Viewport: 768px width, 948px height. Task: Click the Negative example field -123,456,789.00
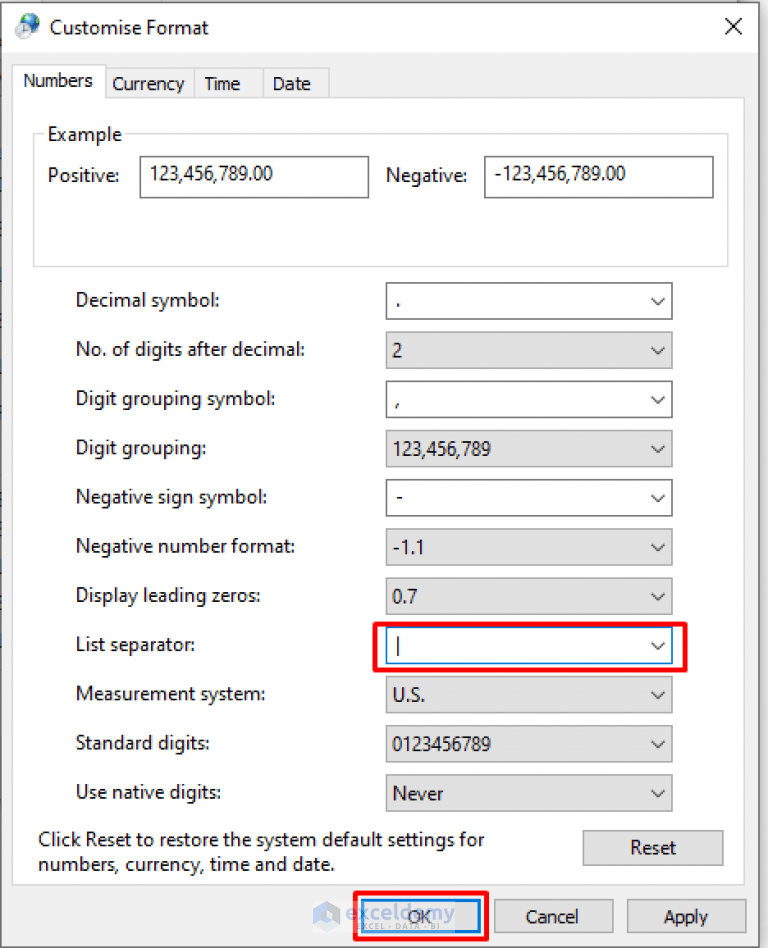[x=599, y=177]
